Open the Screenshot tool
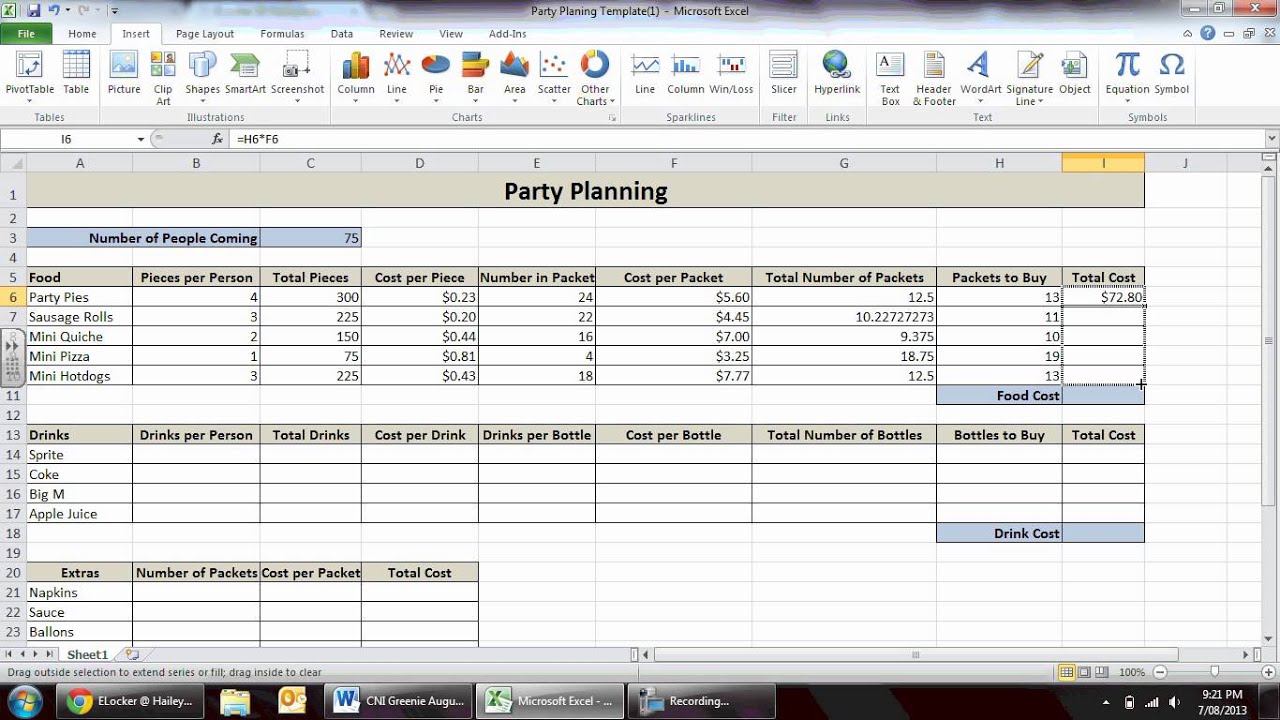Image resolution: width=1280 pixels, height=720 pixels. [297, 78]
